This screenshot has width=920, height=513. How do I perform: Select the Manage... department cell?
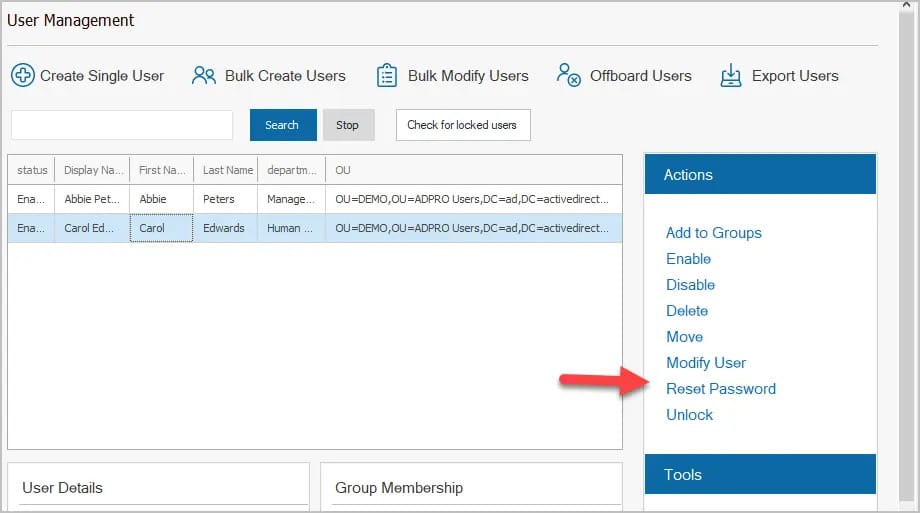point(292,199)
